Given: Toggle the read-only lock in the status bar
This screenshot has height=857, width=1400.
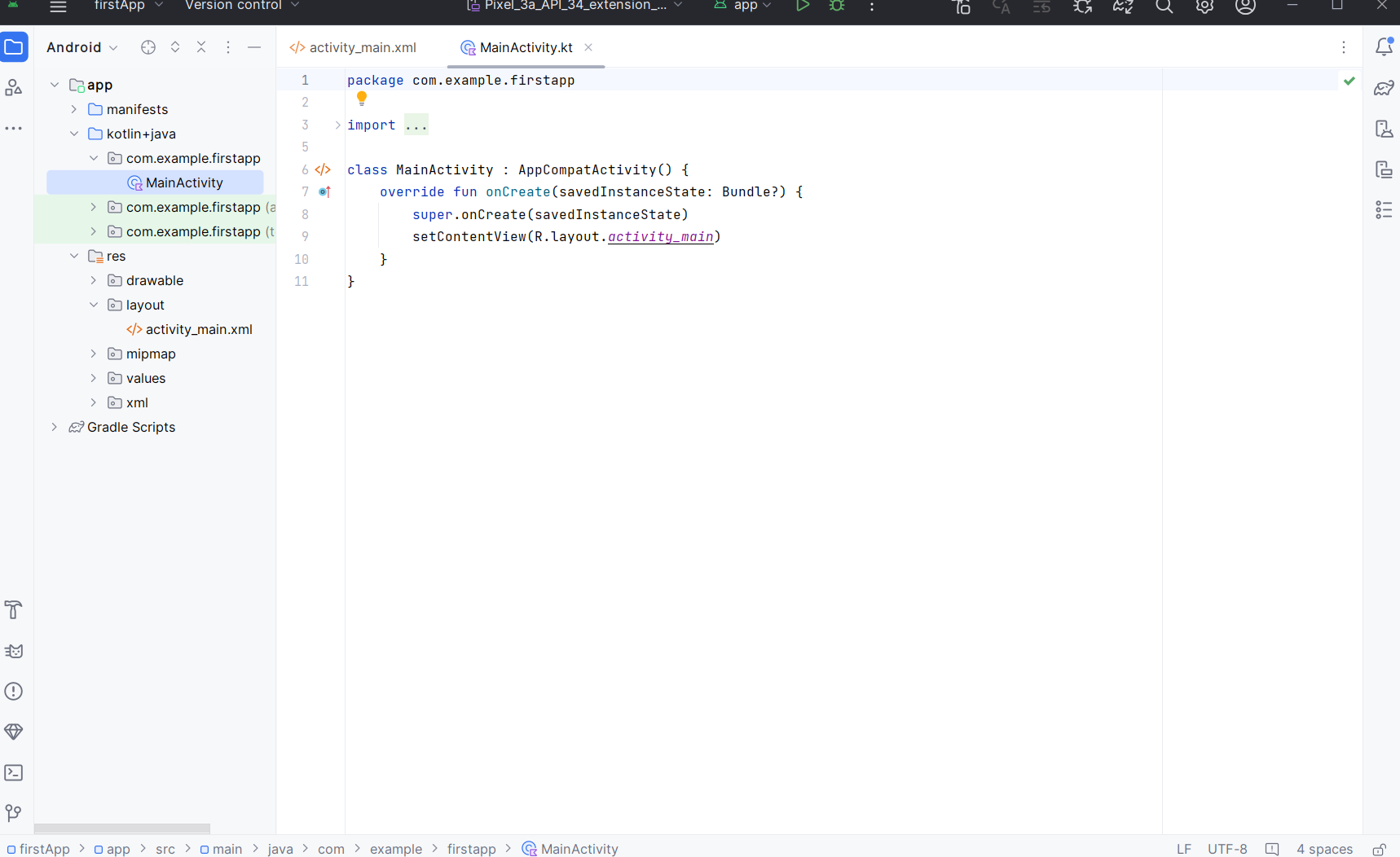Looking at the screenshot, I should (1379, 849).
